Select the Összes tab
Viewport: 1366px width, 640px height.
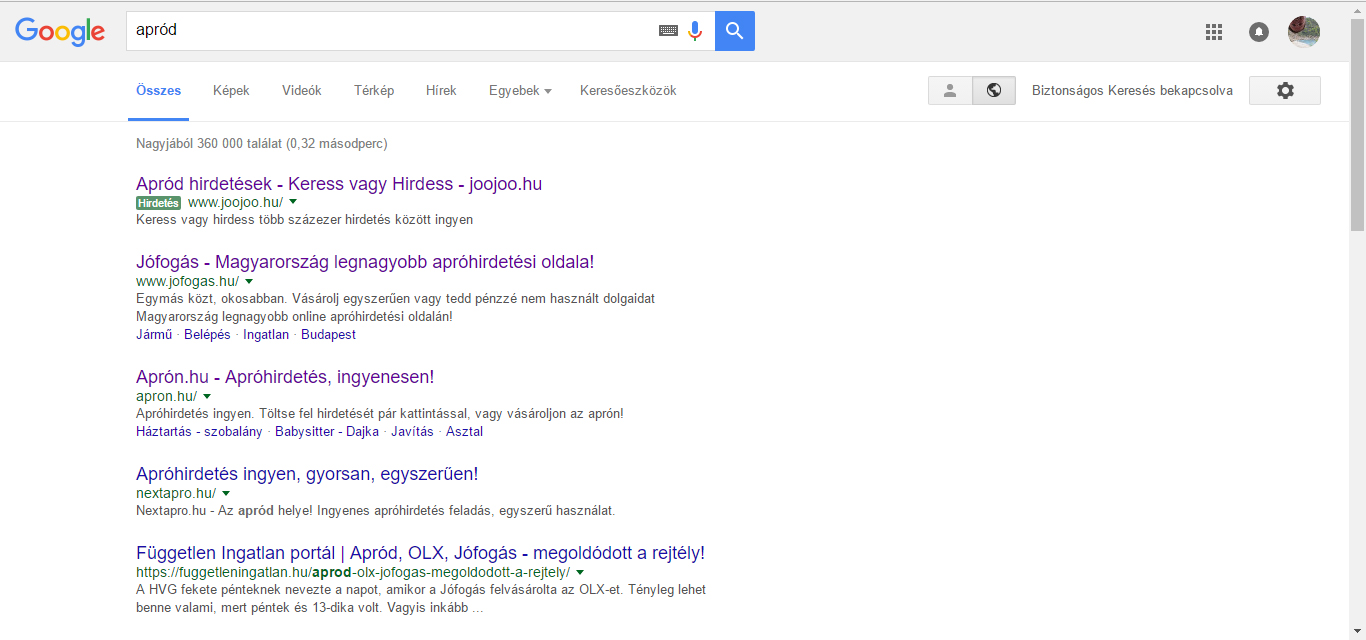(x=158, y=90)
